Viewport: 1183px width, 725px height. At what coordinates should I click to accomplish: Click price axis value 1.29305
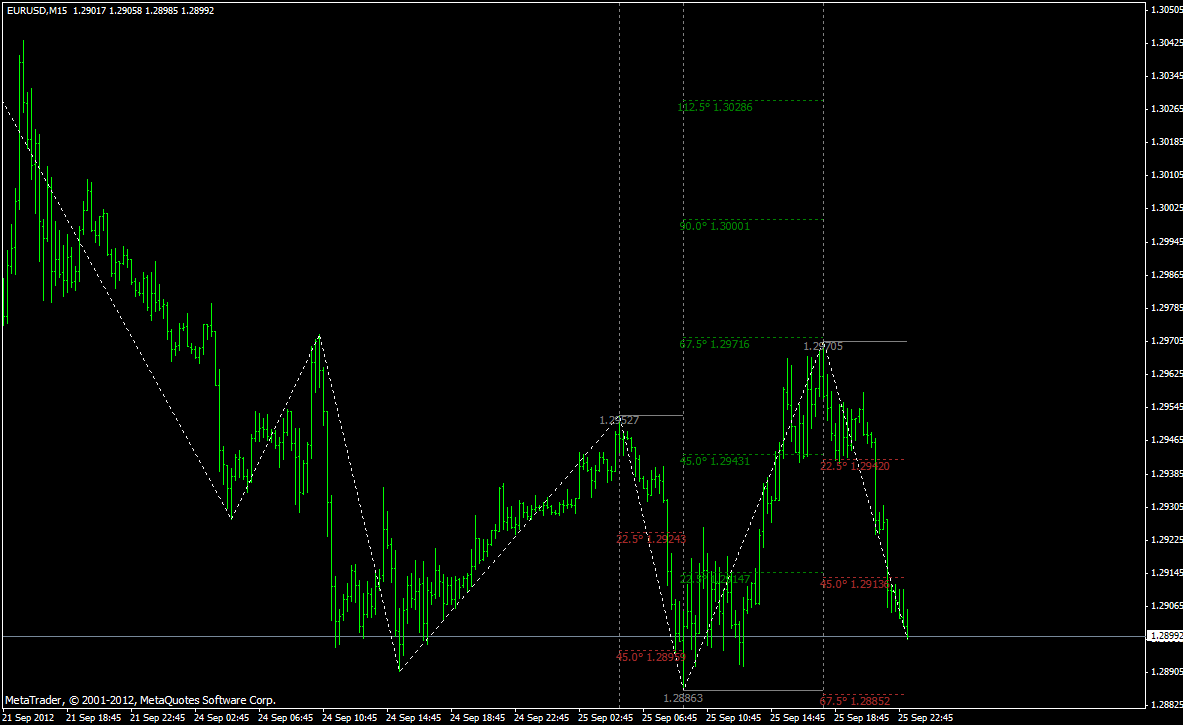coord(1166,506)
